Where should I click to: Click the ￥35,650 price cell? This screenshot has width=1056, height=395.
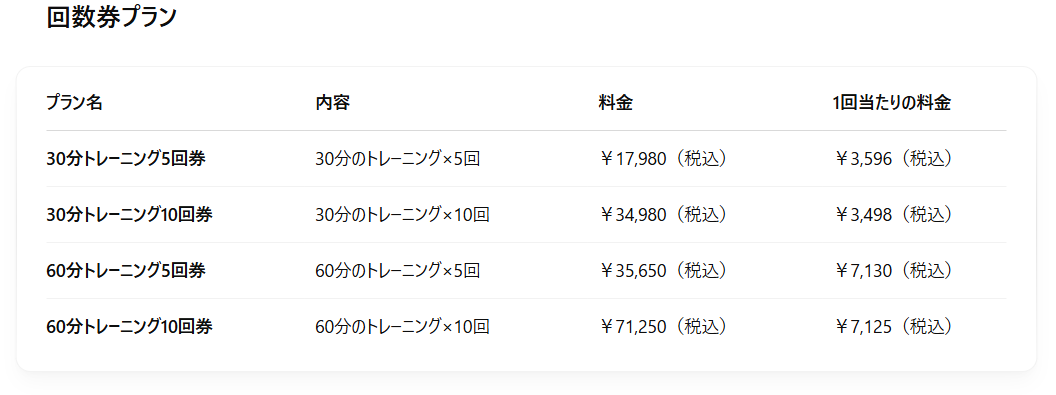663,271
